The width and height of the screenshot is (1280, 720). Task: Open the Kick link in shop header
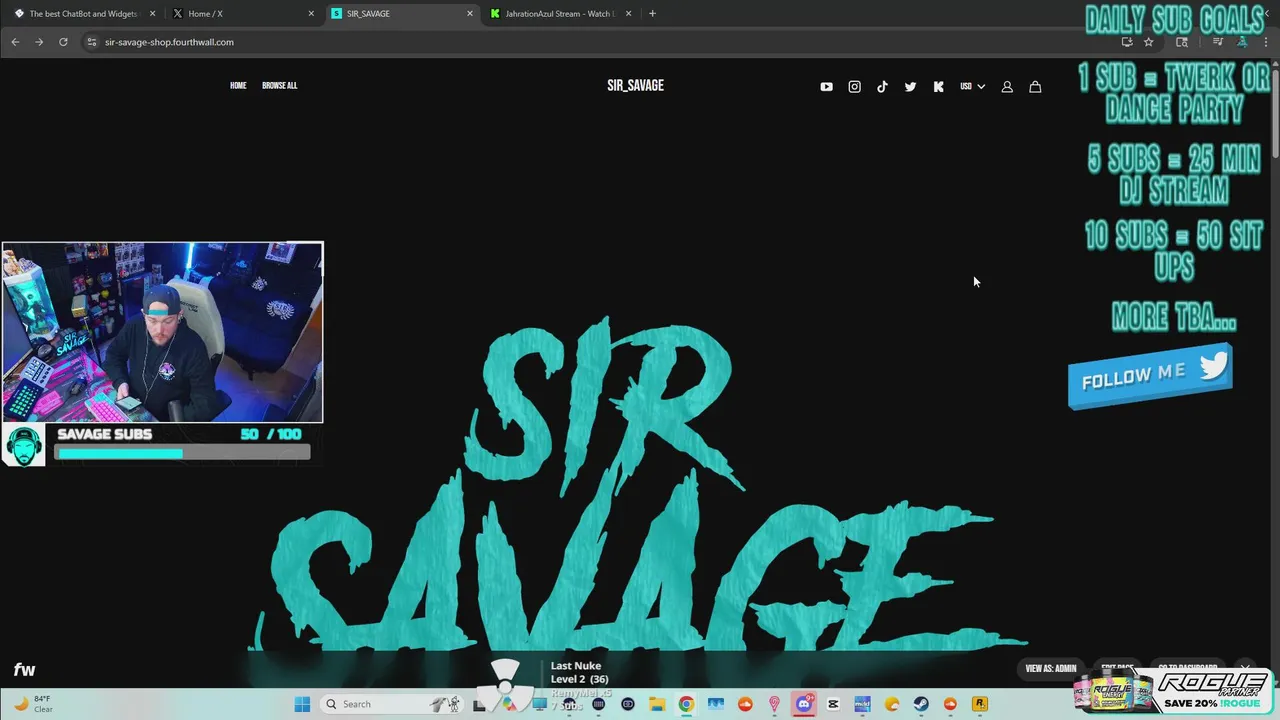click(938, 87)
